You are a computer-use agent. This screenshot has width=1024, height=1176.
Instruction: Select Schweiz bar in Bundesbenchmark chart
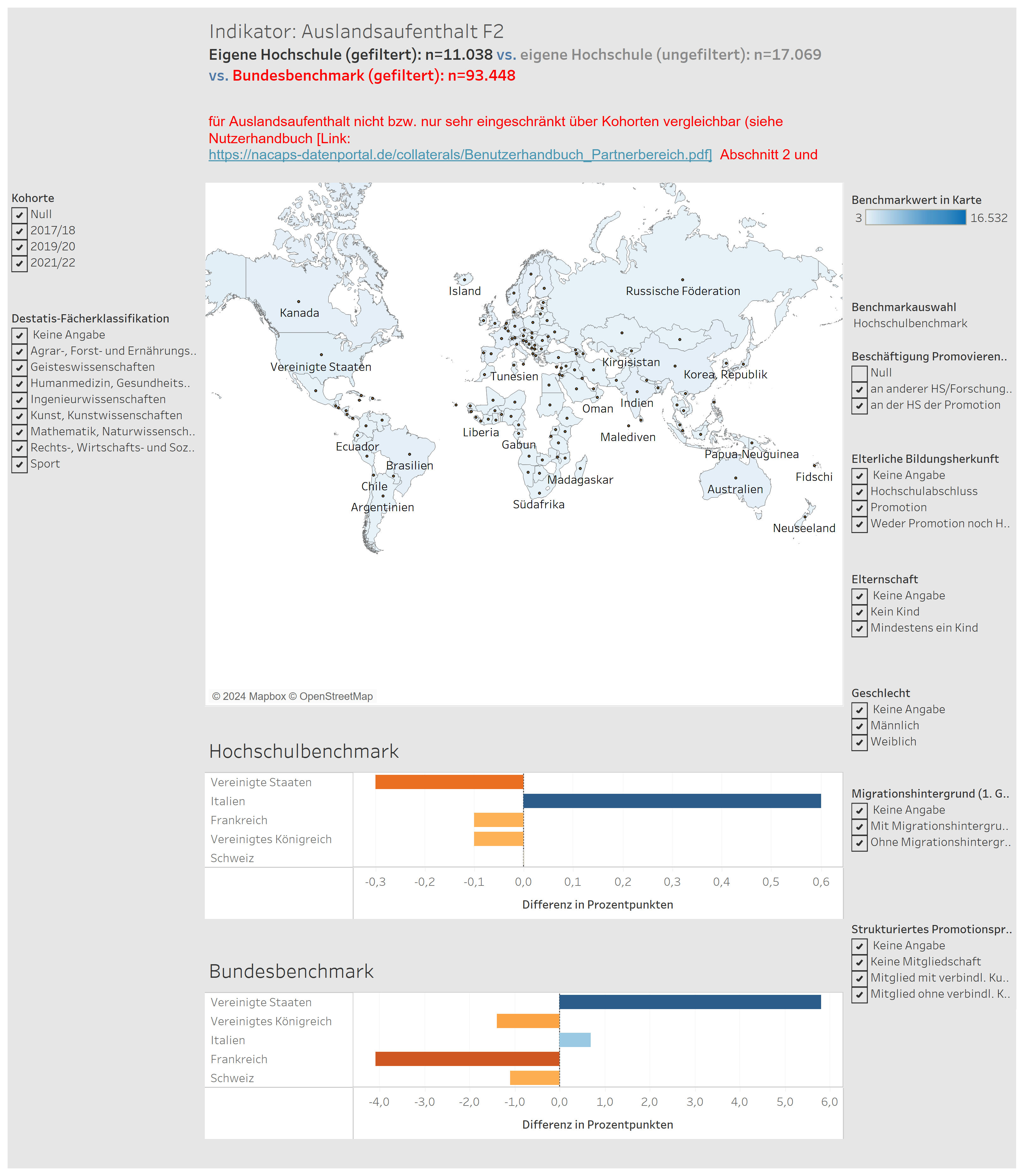535,1078
